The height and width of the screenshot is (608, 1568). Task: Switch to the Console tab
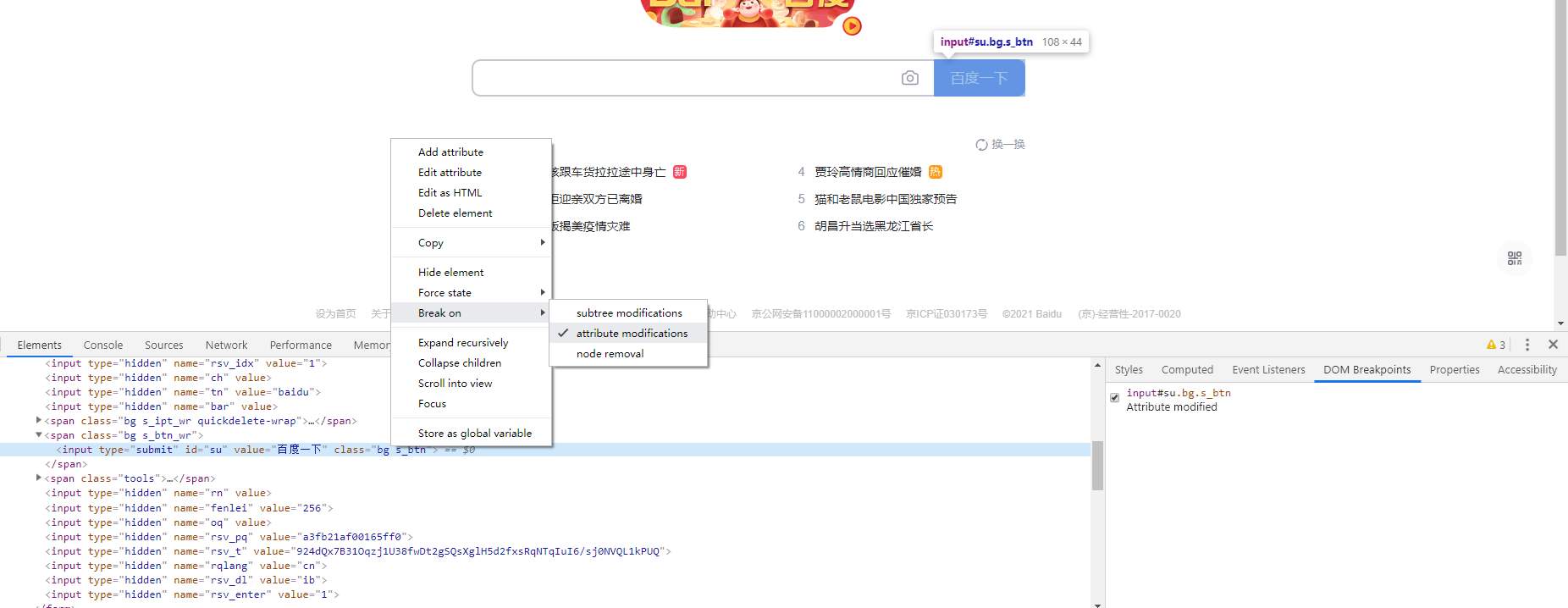[x=103, y=345]
